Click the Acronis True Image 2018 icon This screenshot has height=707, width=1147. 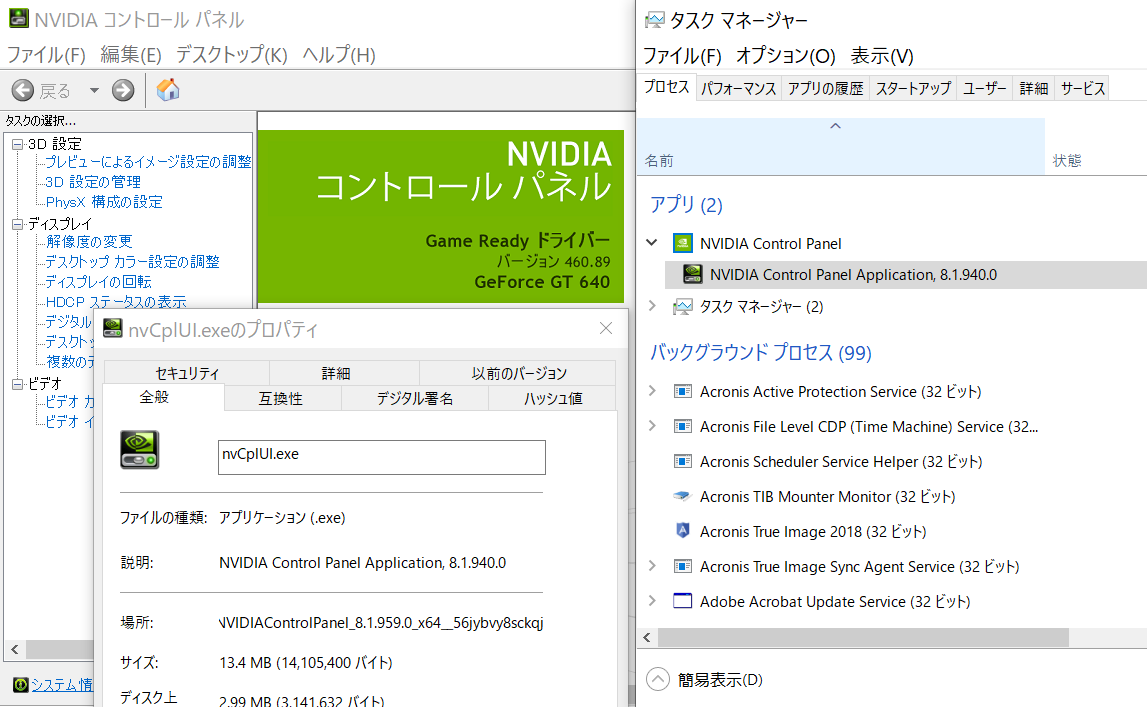(x=682, y=531)
